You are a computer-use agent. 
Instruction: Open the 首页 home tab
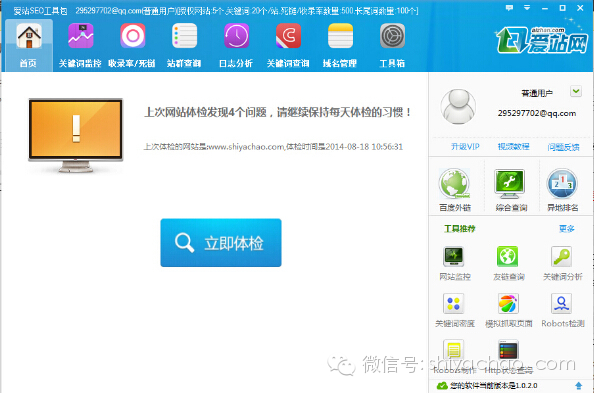point(29,45)
